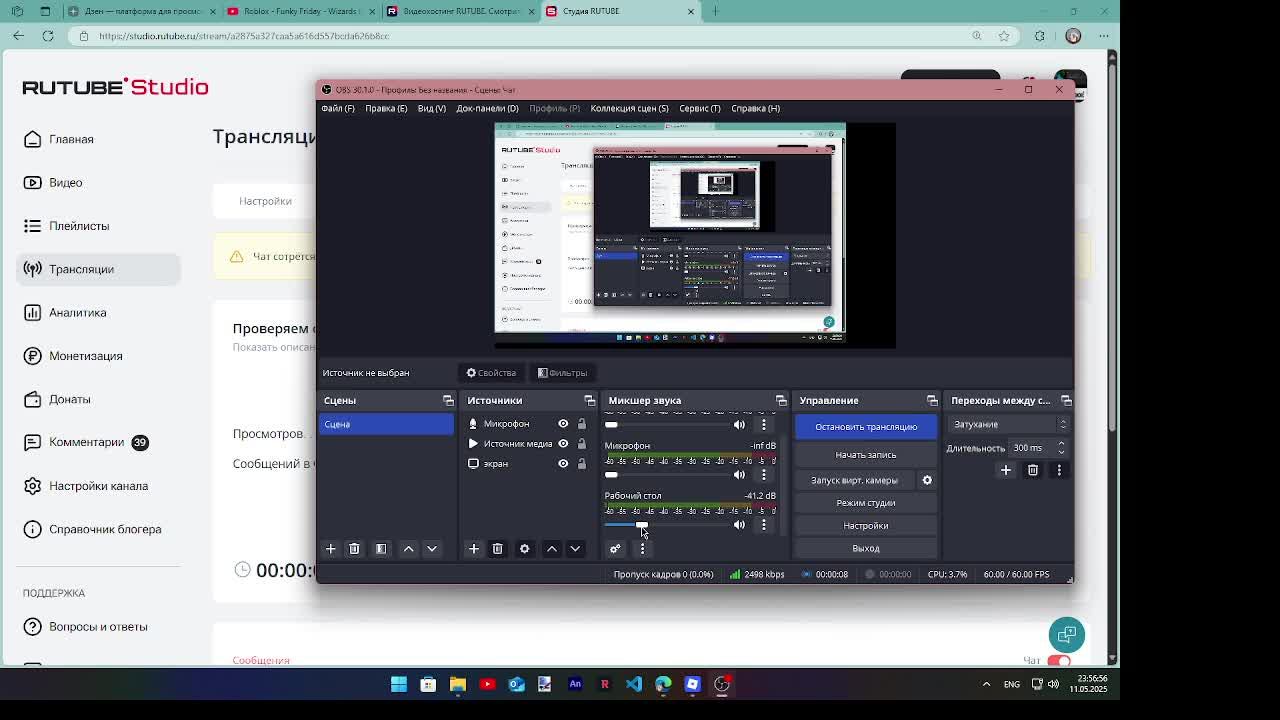
Task: Open the Файл menu in OBS
Action: [338, 108]
